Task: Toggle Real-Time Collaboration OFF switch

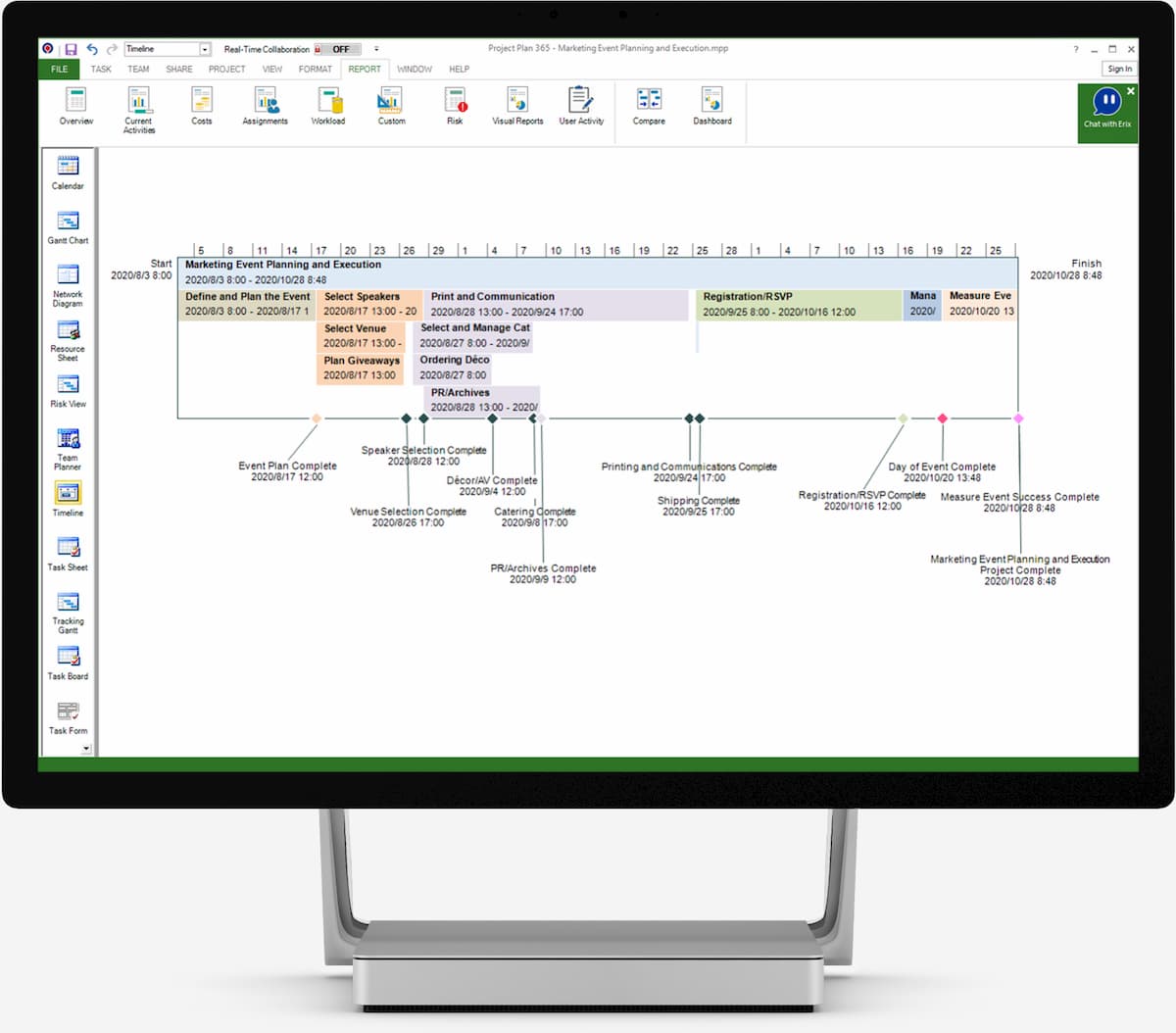Action: pos(339,49)
